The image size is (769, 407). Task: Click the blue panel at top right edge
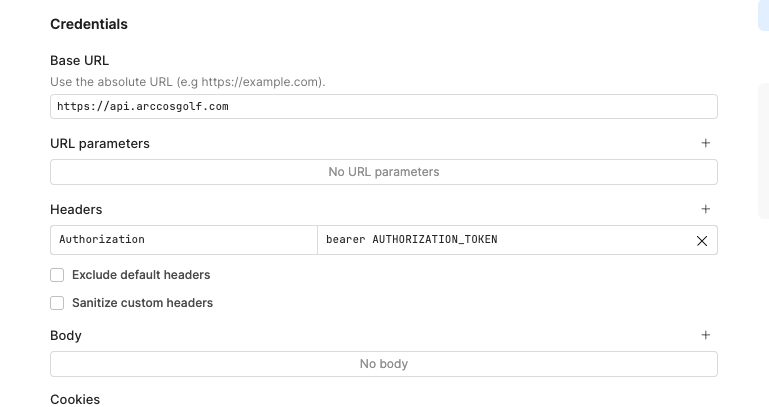(x=764, y=15)
